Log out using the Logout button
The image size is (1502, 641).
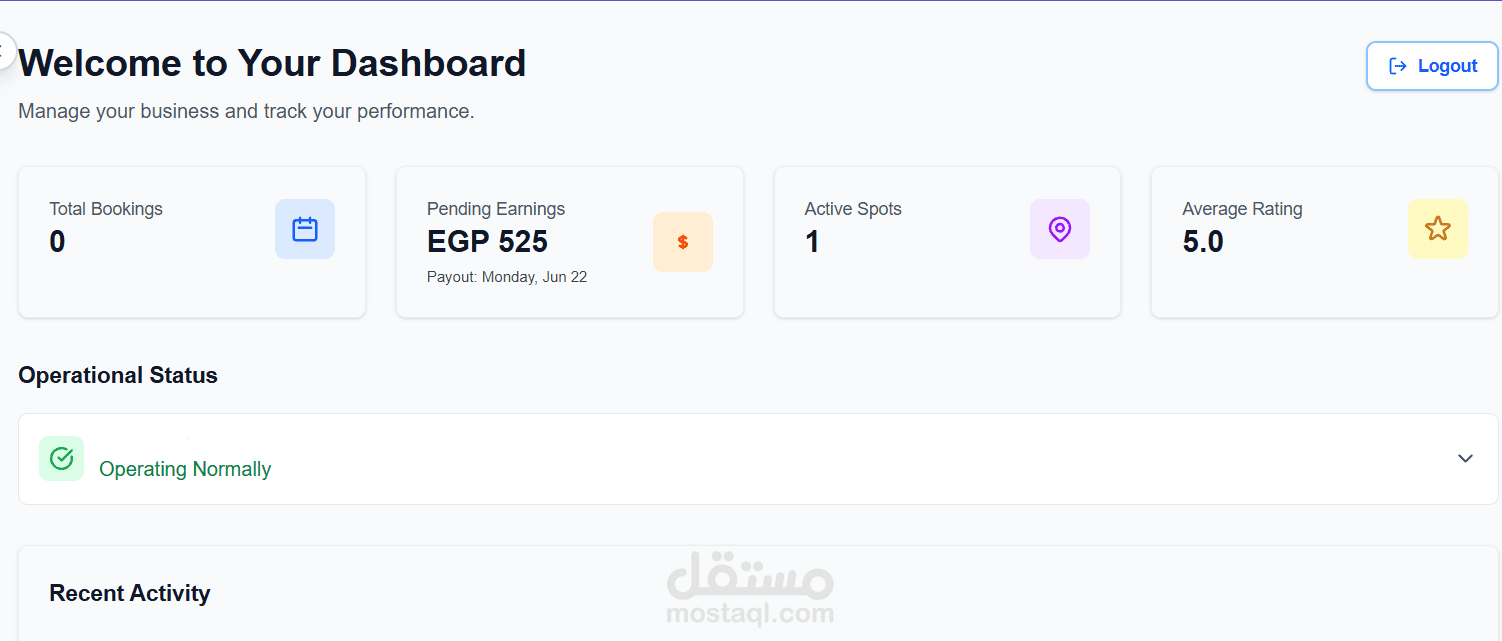1432,66
